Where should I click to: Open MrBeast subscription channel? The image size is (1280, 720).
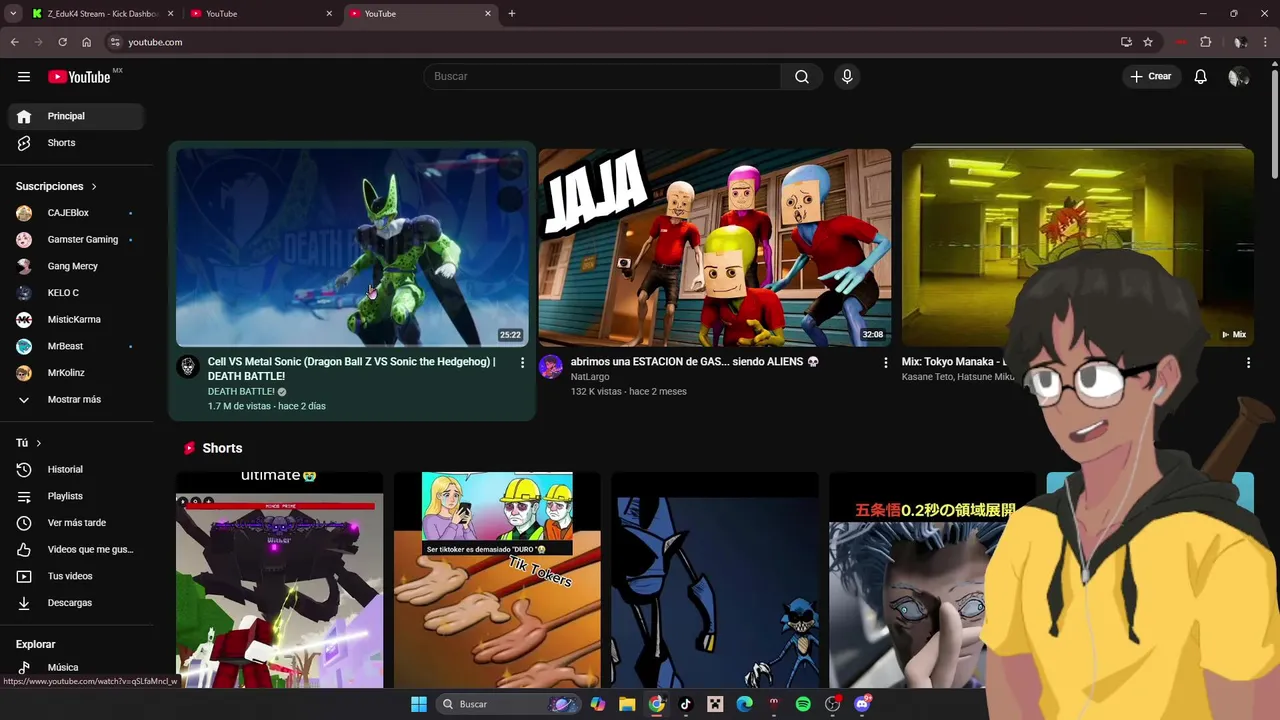pos(76,346)
